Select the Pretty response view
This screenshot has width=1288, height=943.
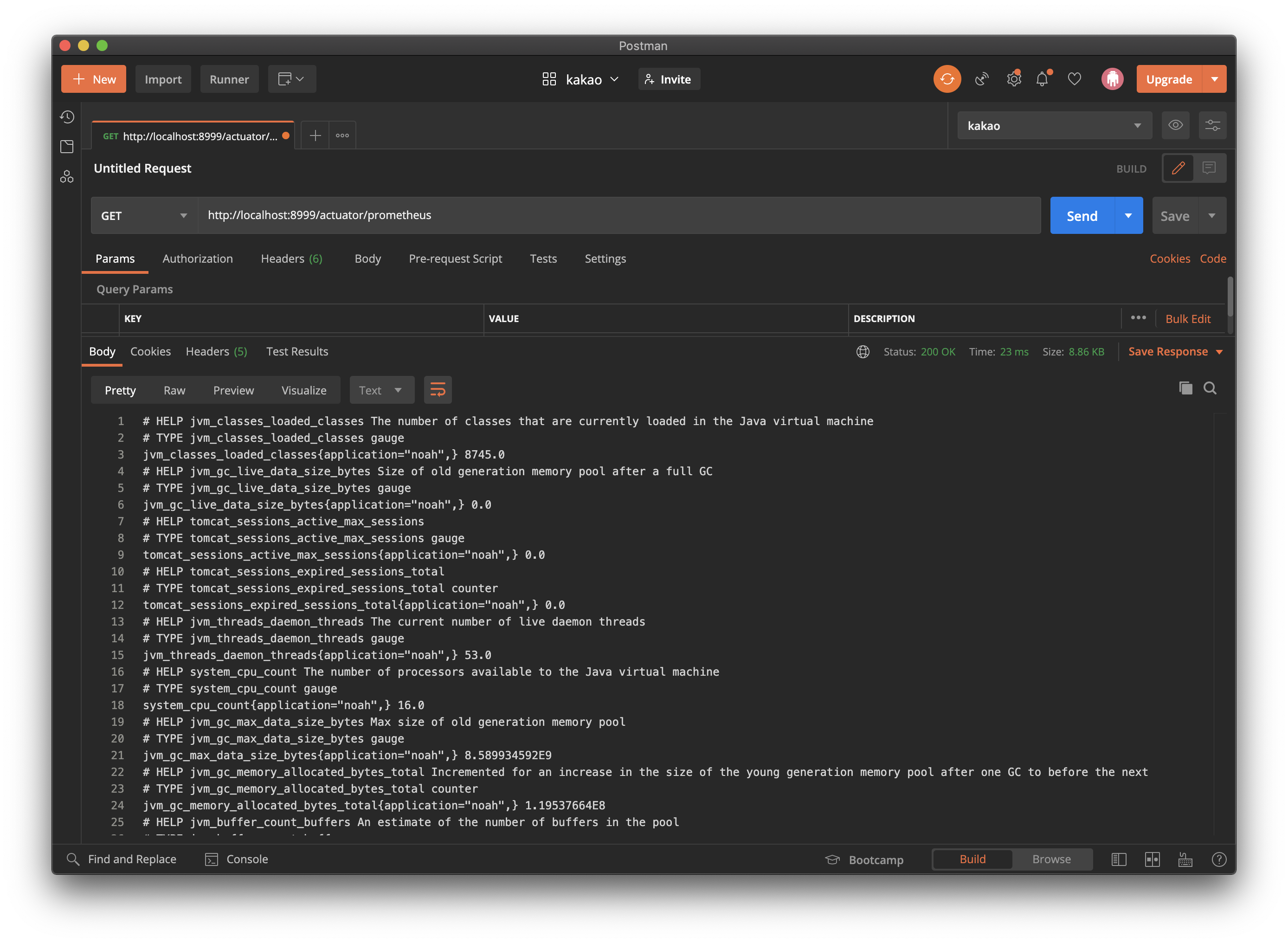click(x=121, y=390)
